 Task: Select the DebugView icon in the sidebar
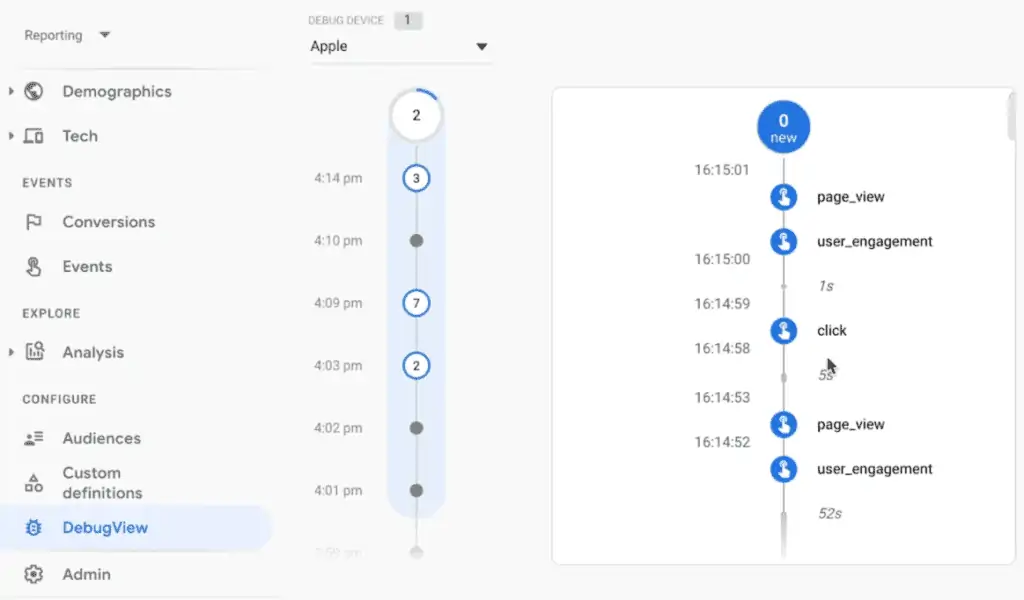(x=33, y=527)
